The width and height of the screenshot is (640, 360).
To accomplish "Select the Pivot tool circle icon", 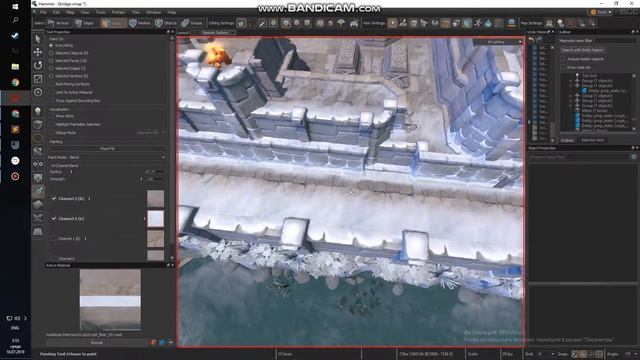I will (x=38, y=92).
